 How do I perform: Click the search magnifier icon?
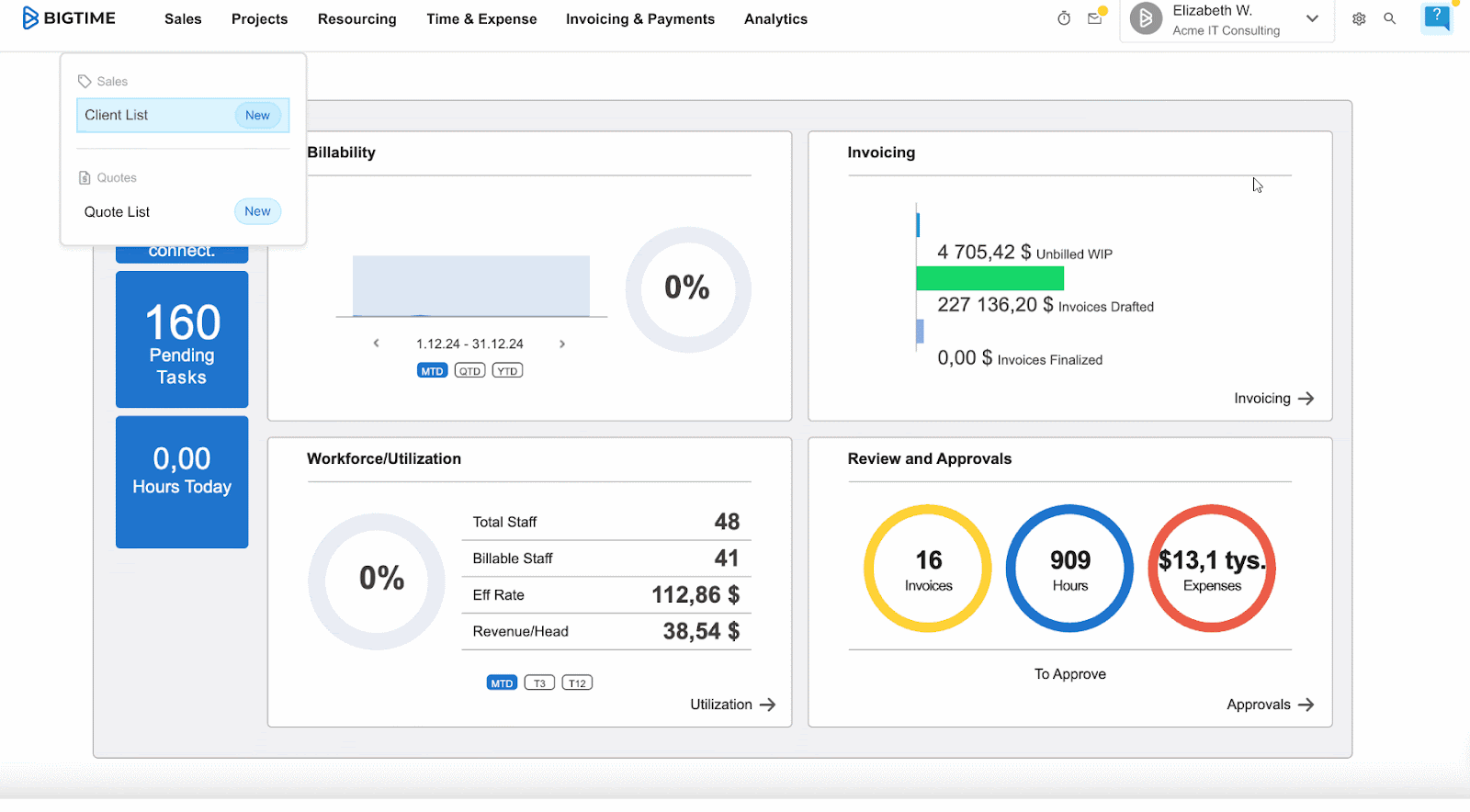[1390, 18]
